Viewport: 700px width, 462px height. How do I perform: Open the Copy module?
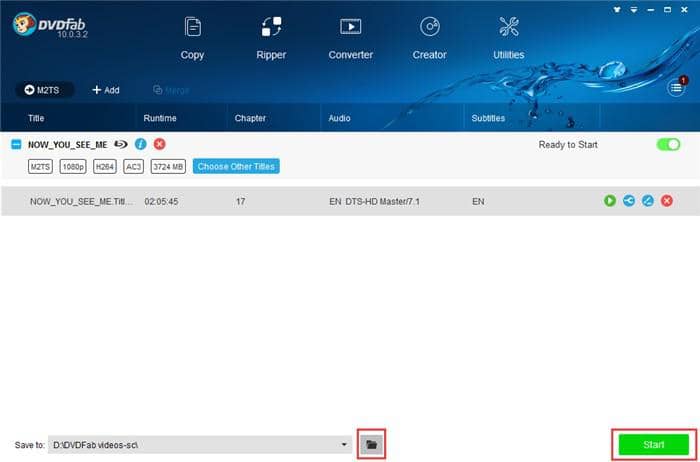(192, 38)
